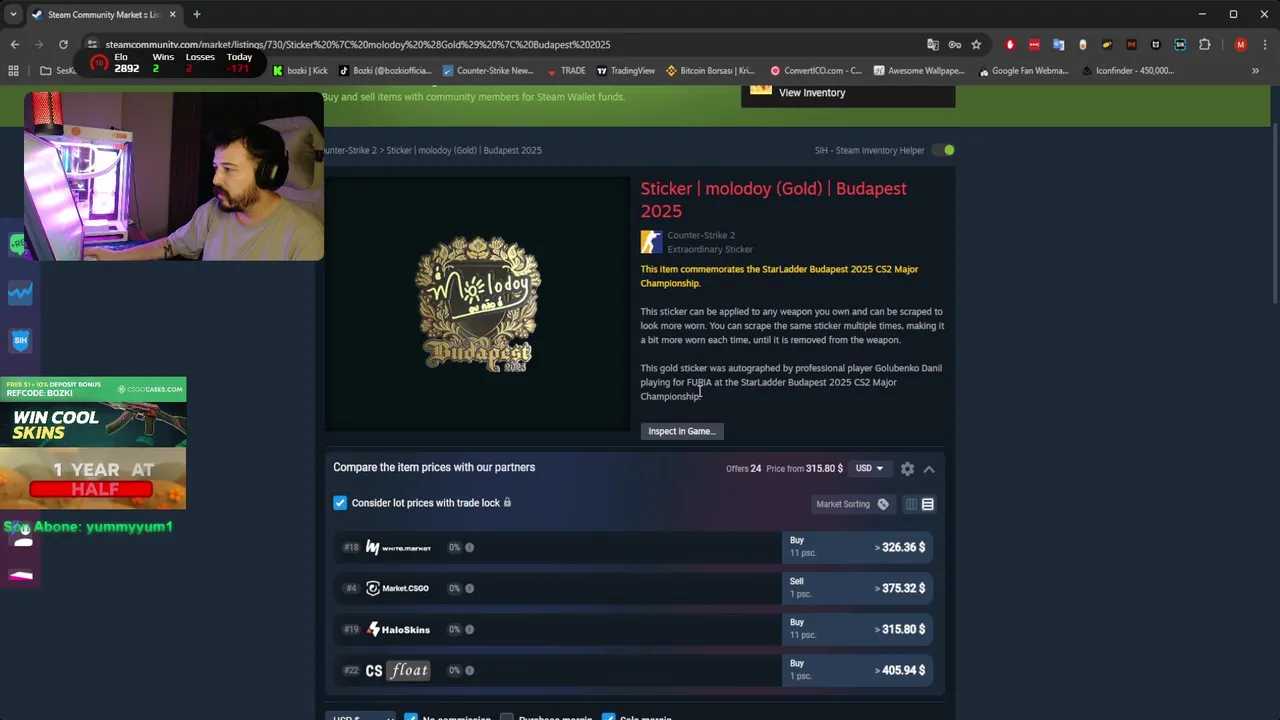
Task: Open the Bozki TikTok bookmark
Action: click(x=384, y=71)
